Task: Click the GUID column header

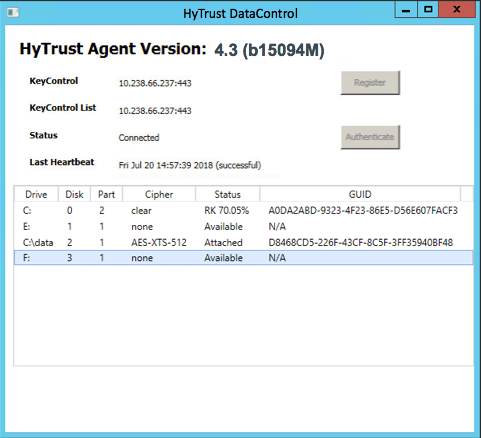Action: coord(360,194)
